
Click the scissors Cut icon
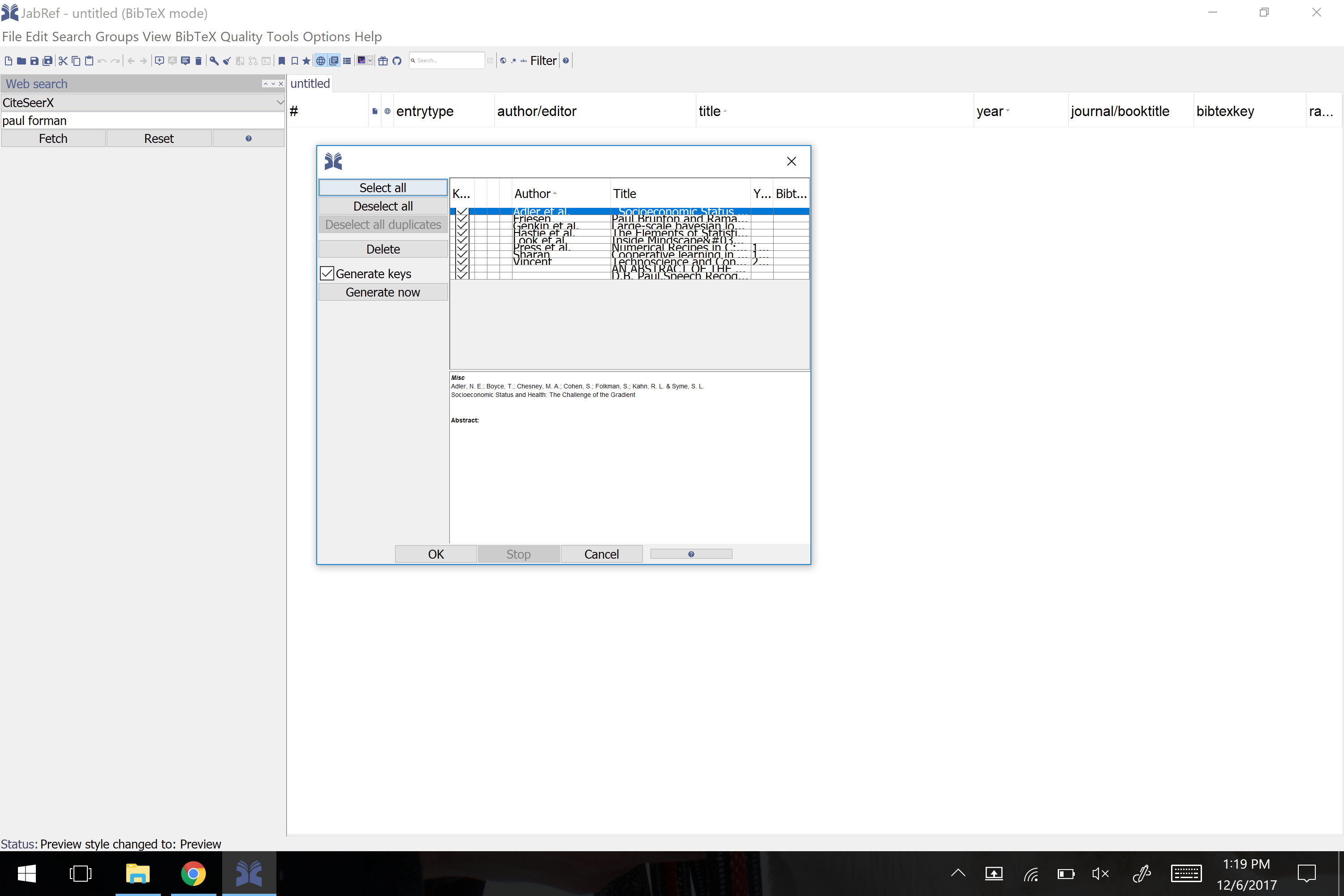click(x=63, y=60)
